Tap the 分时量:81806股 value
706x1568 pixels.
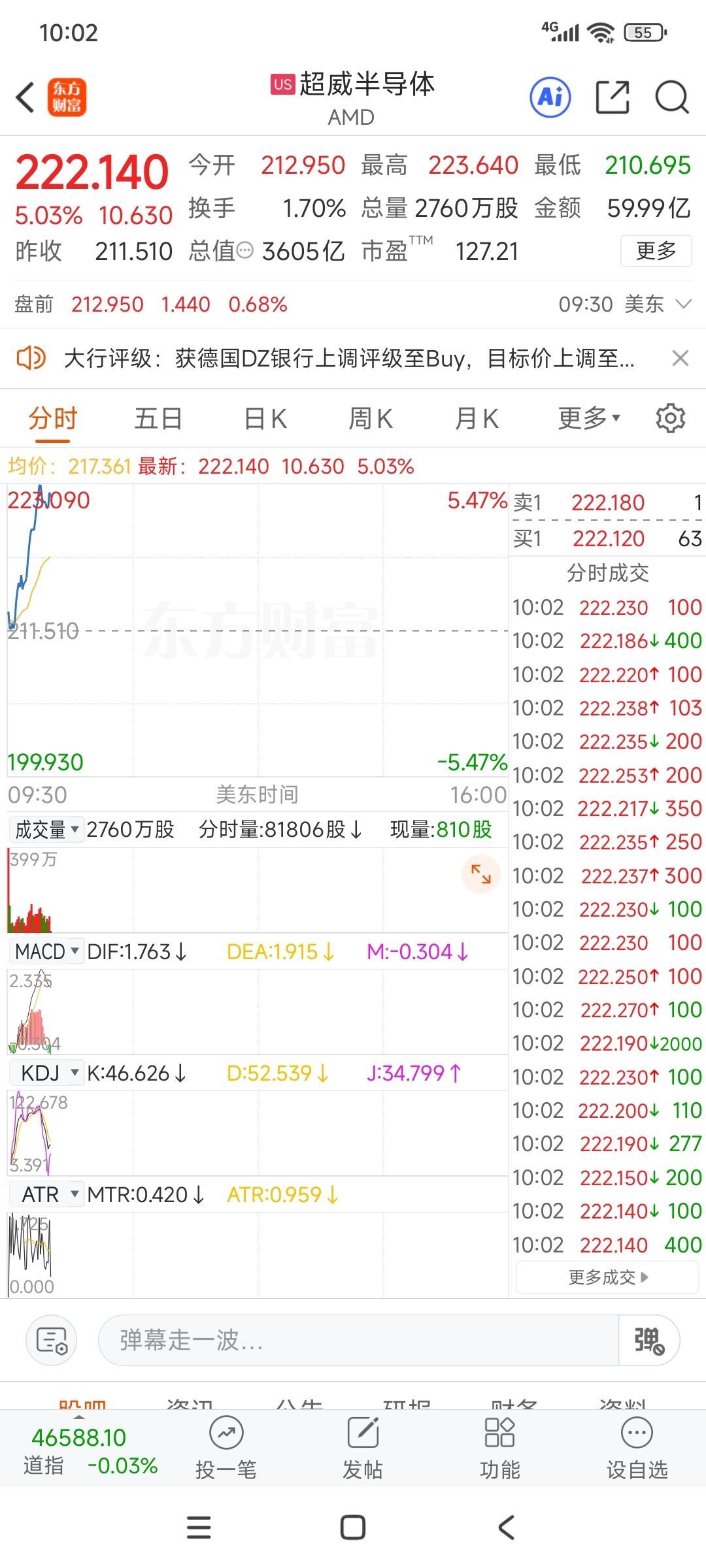tap(280, 830)
